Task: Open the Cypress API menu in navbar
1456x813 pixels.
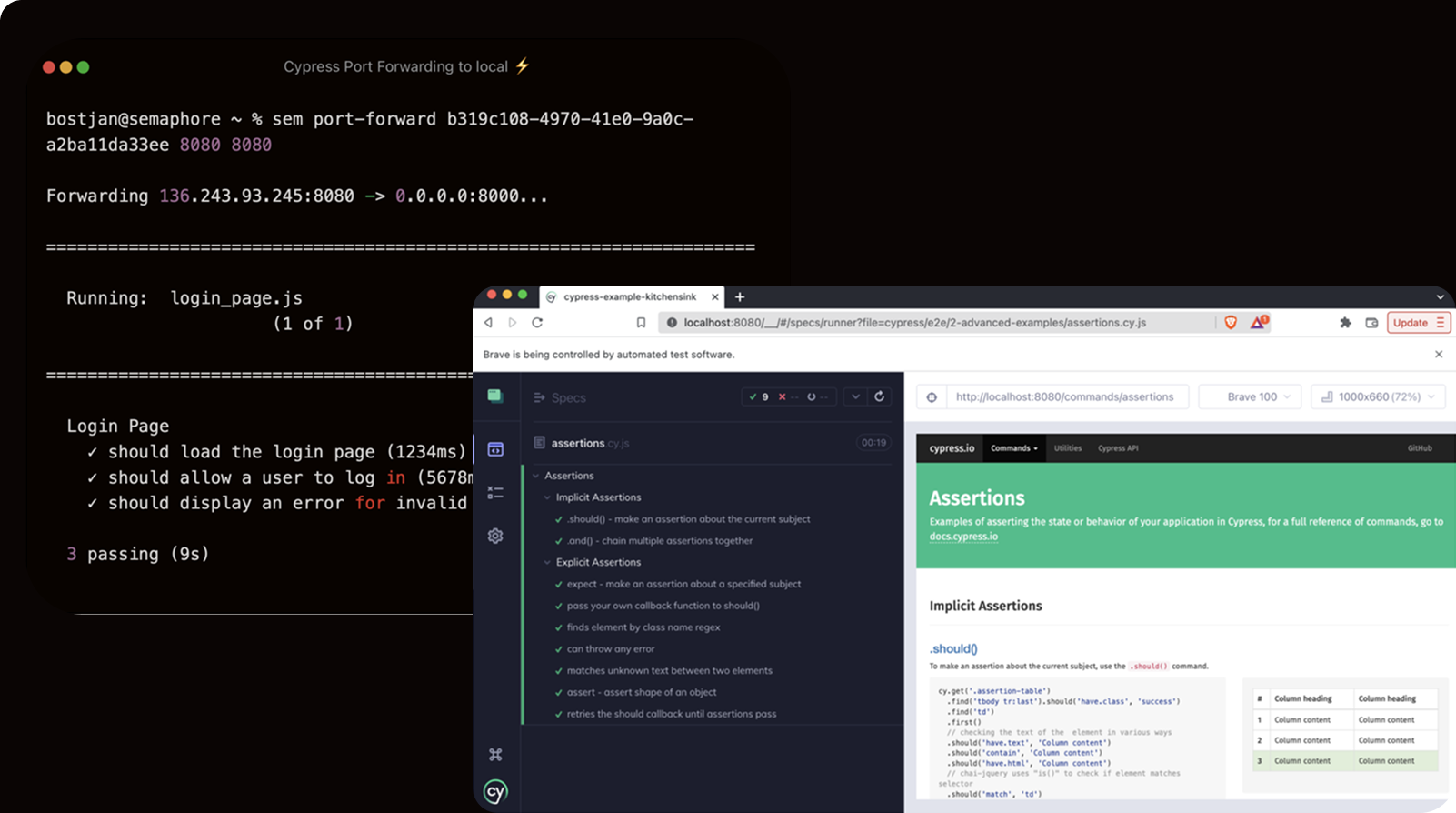Action: (1118, 448)
